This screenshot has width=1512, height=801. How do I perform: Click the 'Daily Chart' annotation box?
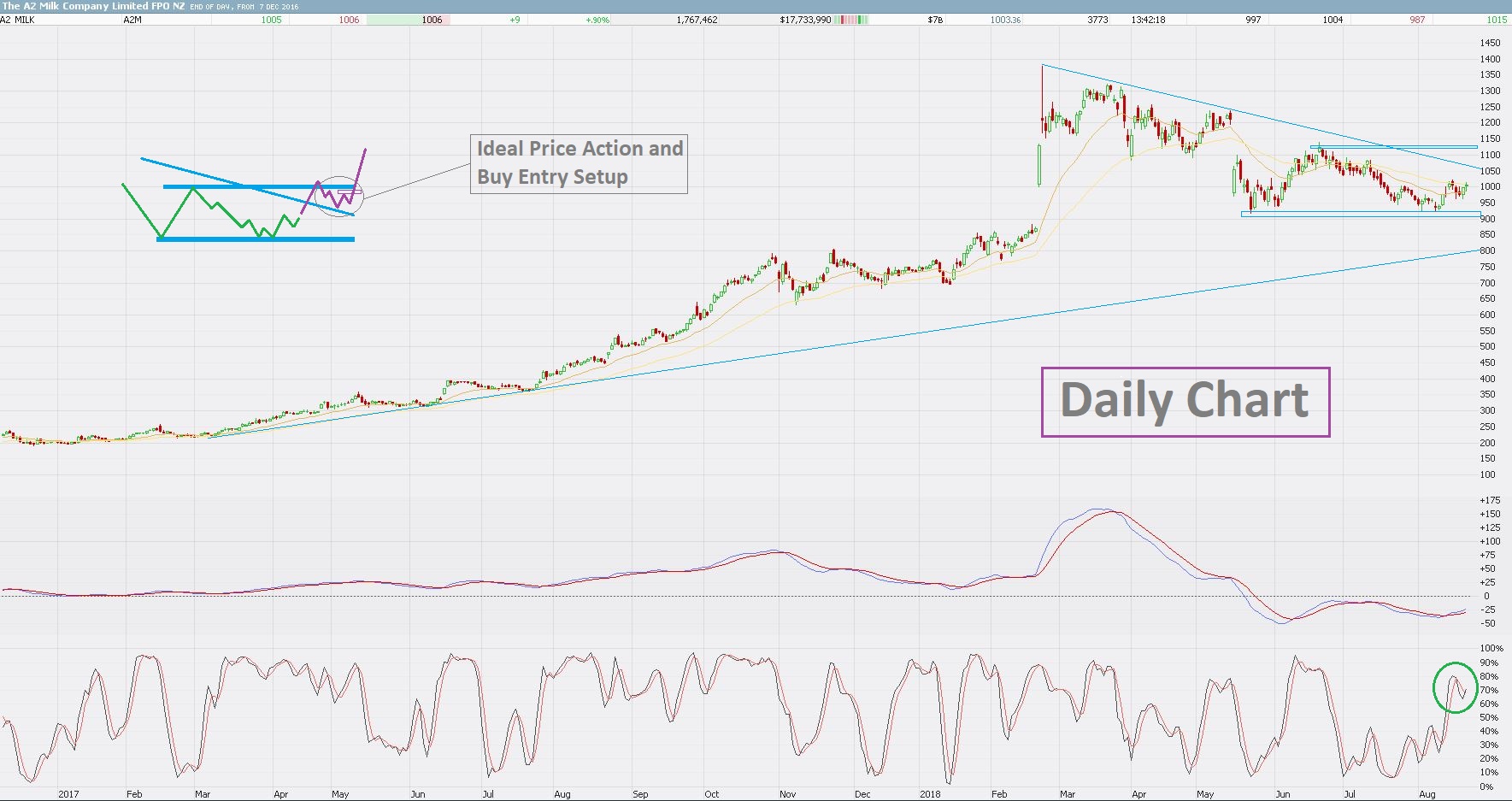[1185, 402]
